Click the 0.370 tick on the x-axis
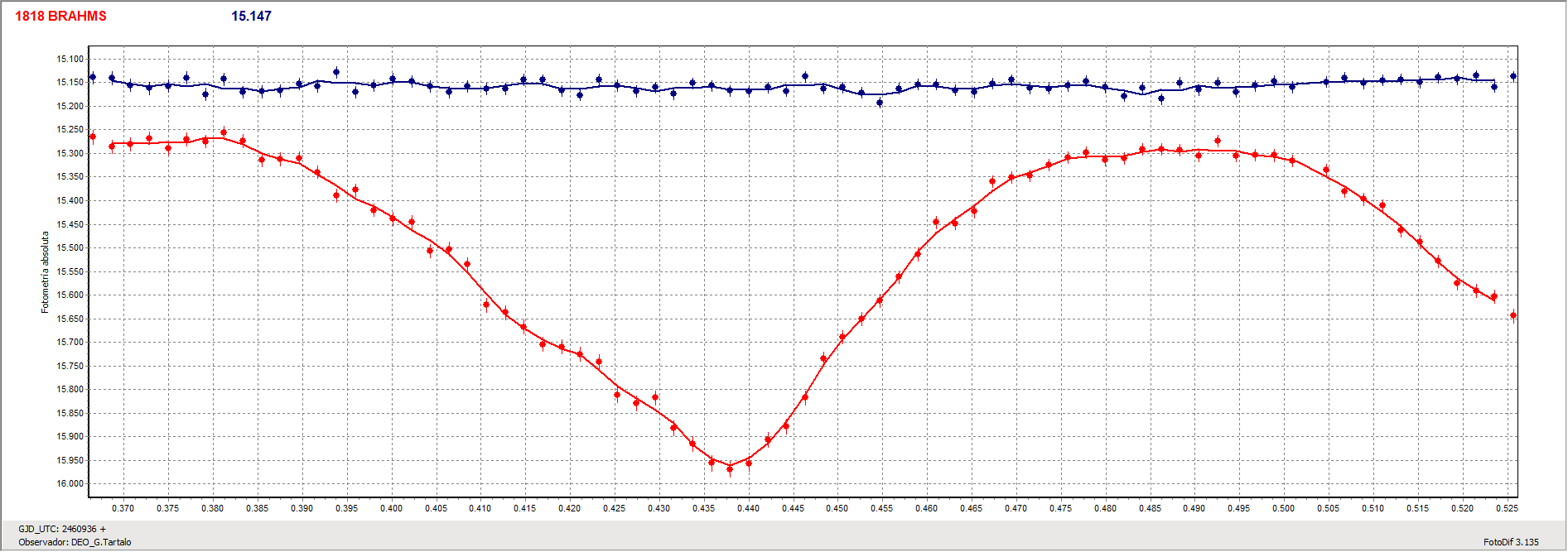Image resolution: width=1568 pixels, height=552 pixels. pos(123,508)
